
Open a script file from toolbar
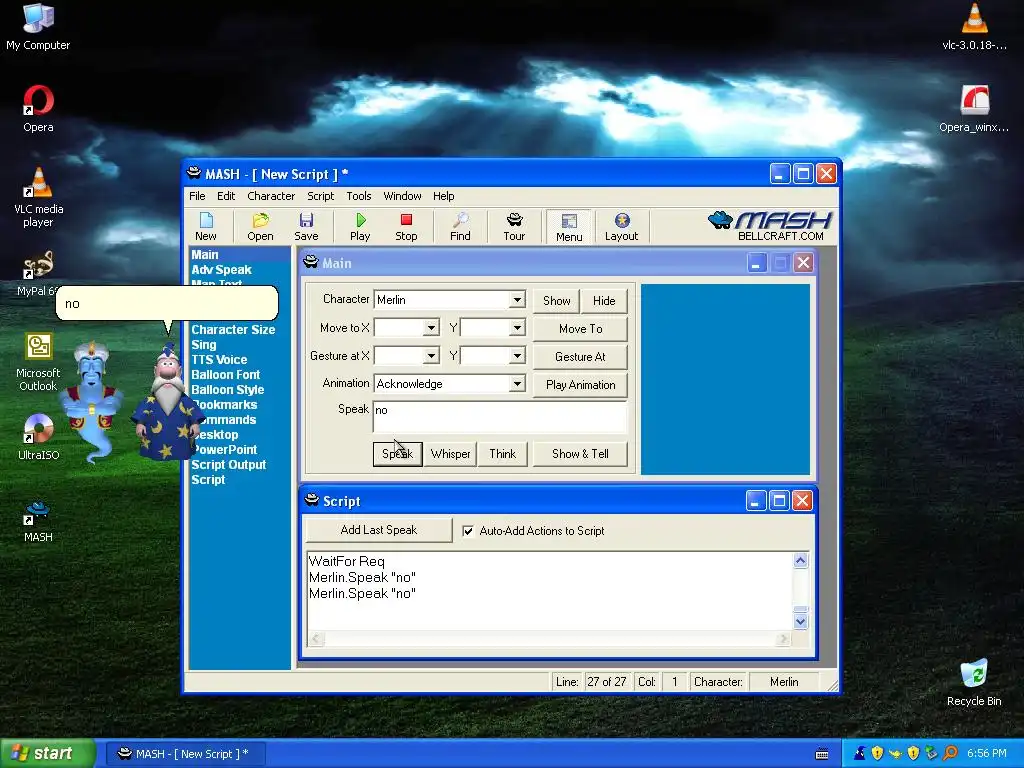(x=260, y=227)
